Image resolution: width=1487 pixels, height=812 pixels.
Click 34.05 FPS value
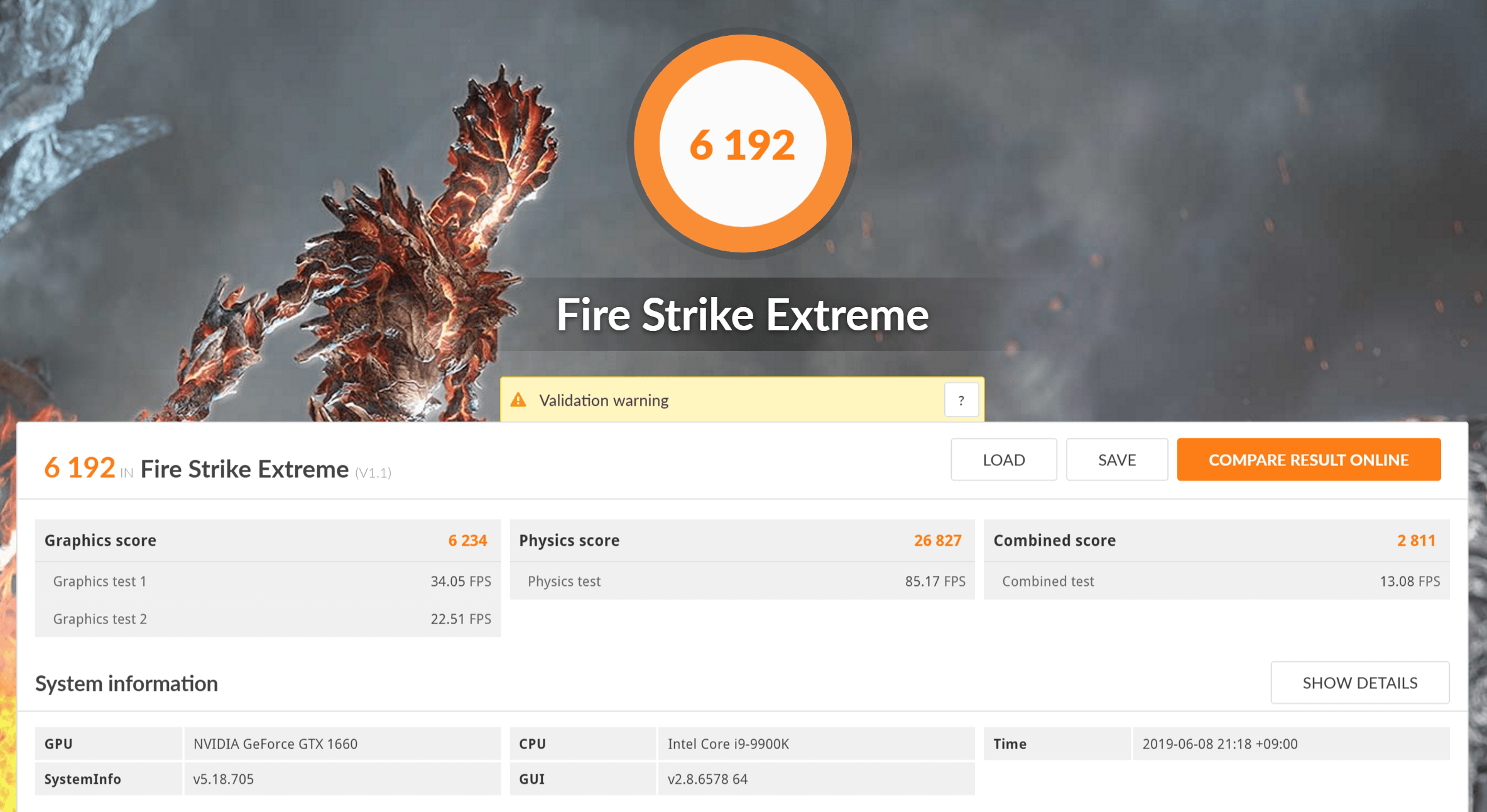pyautogui.click(x=460, y=582)
